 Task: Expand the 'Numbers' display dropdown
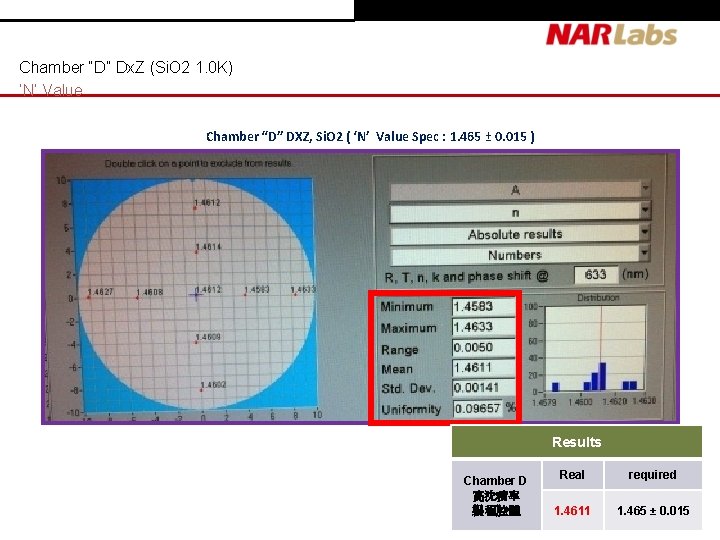coord(521,255)
